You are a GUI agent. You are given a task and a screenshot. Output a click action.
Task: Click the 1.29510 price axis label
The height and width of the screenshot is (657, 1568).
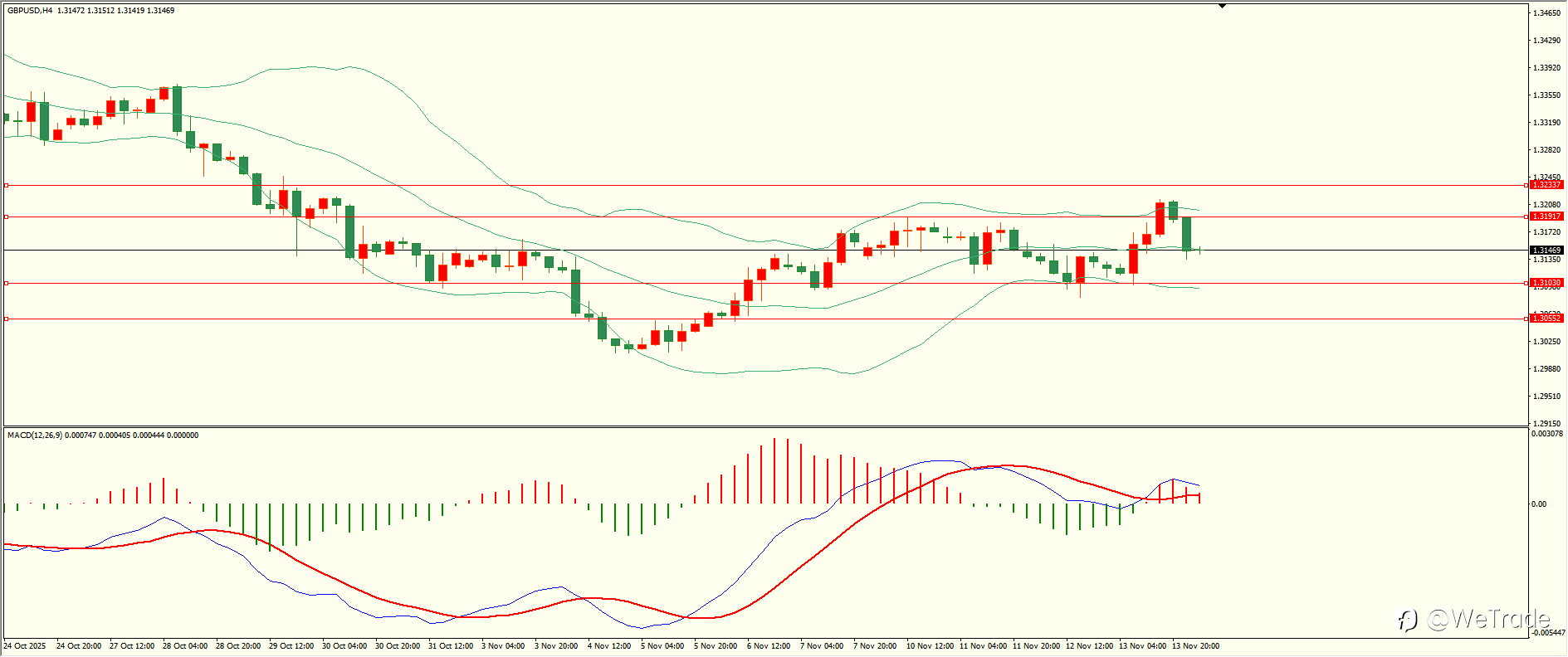click(1547, 397)
